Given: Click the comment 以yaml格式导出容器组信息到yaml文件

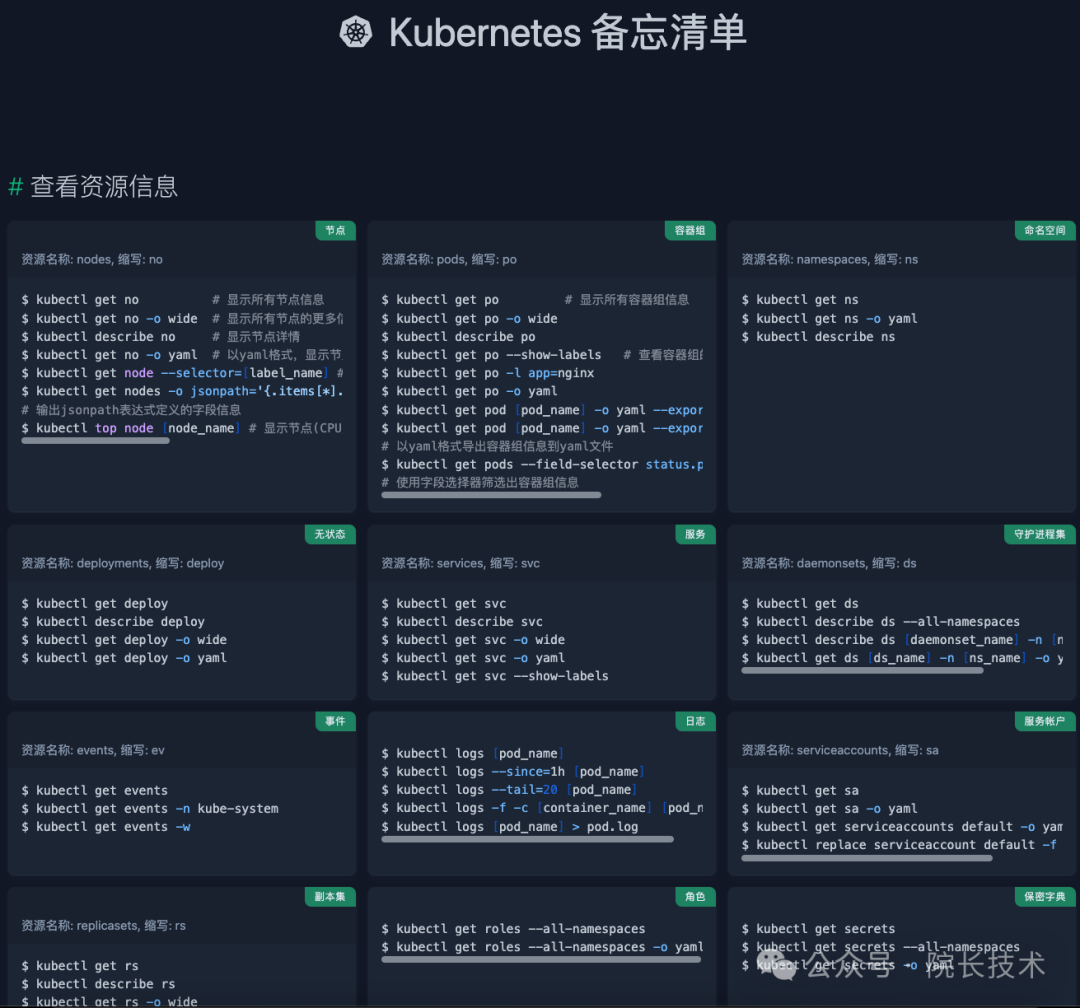Looking at the screenshot, I should point(497,446).
